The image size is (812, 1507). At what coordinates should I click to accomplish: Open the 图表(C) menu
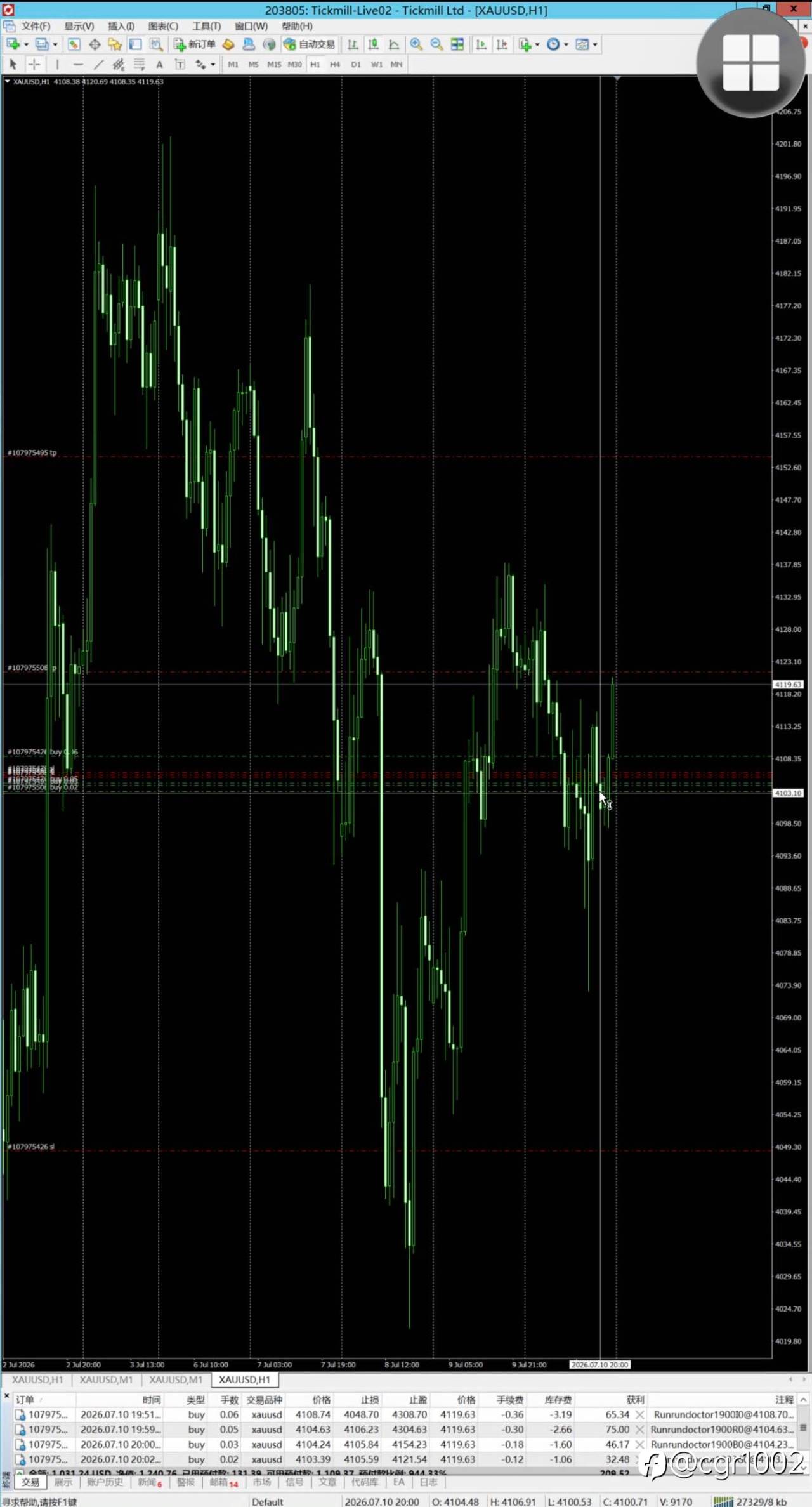coord(163,26)
